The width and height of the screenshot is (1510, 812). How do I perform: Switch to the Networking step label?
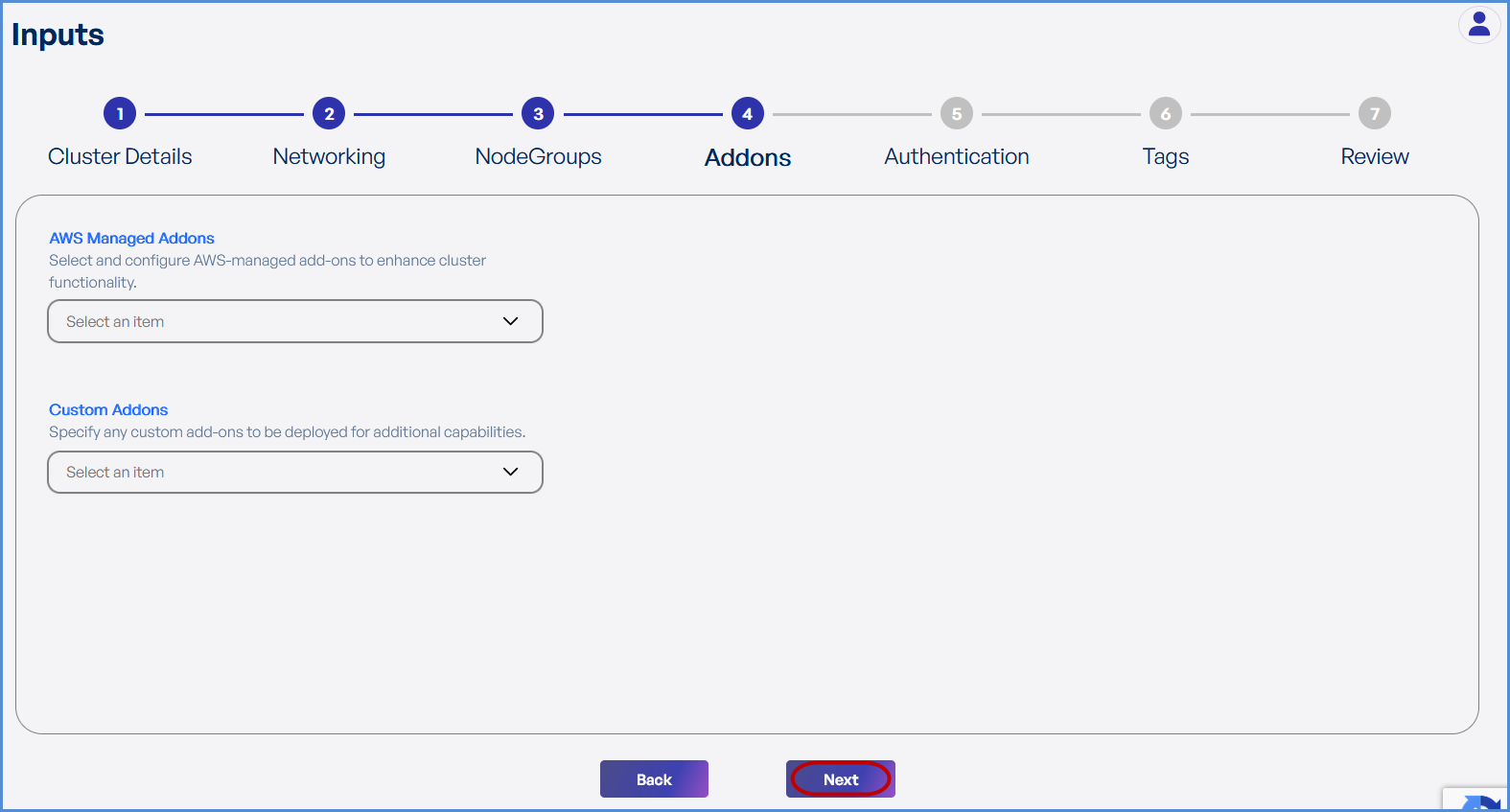[329, 156]
